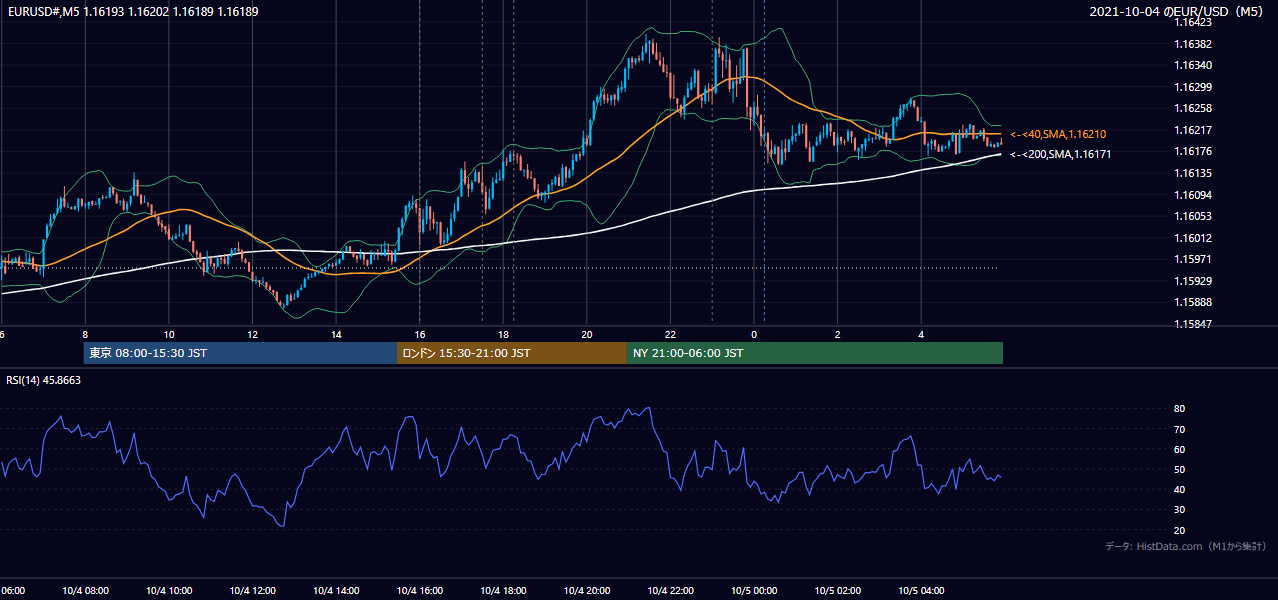This screenshot has width=1278, height=600.
Task: Click the 10/4 08:00 bottom time label
Action: [x=85, y=591]
